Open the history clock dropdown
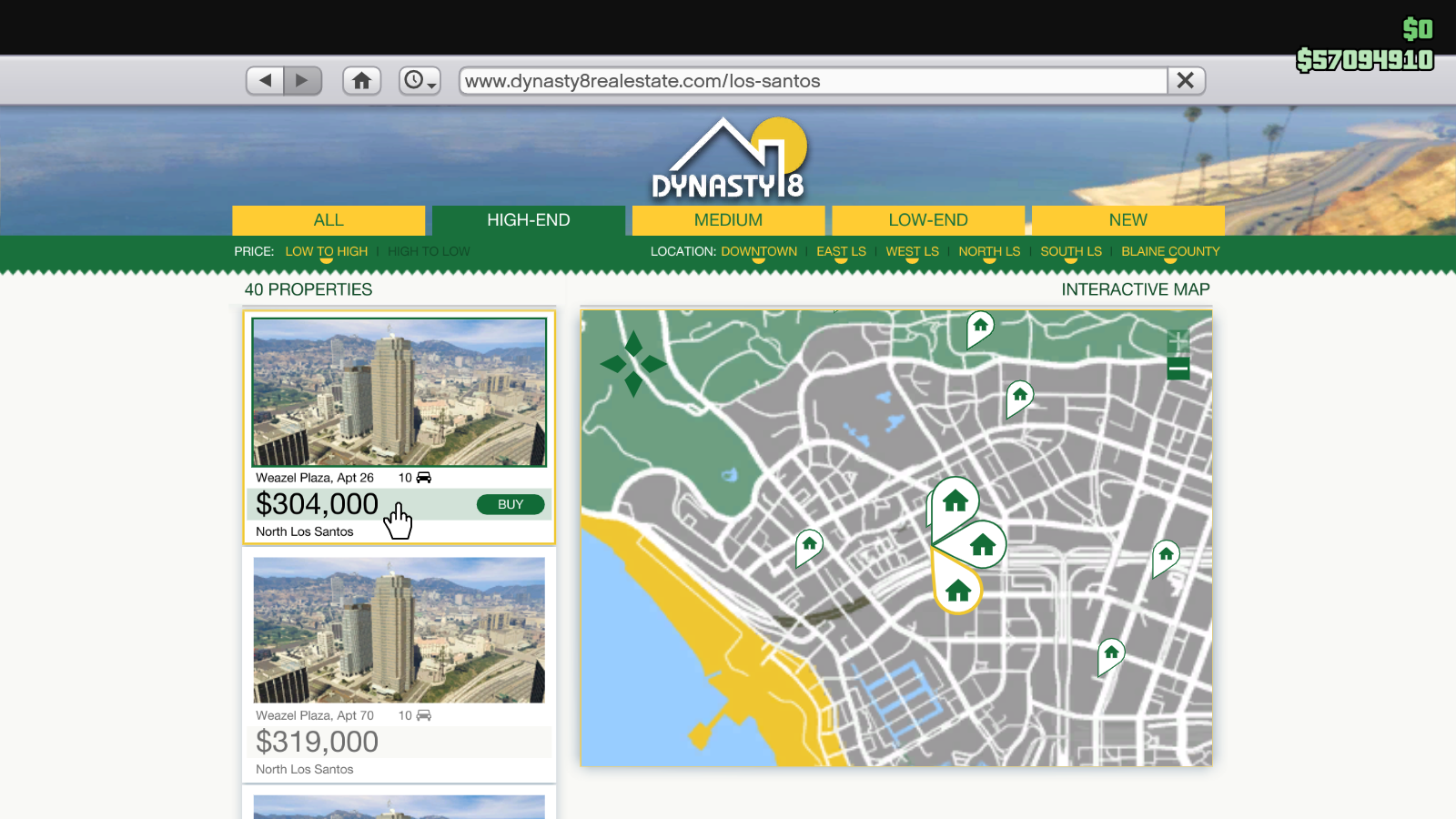 pos(420,81)
